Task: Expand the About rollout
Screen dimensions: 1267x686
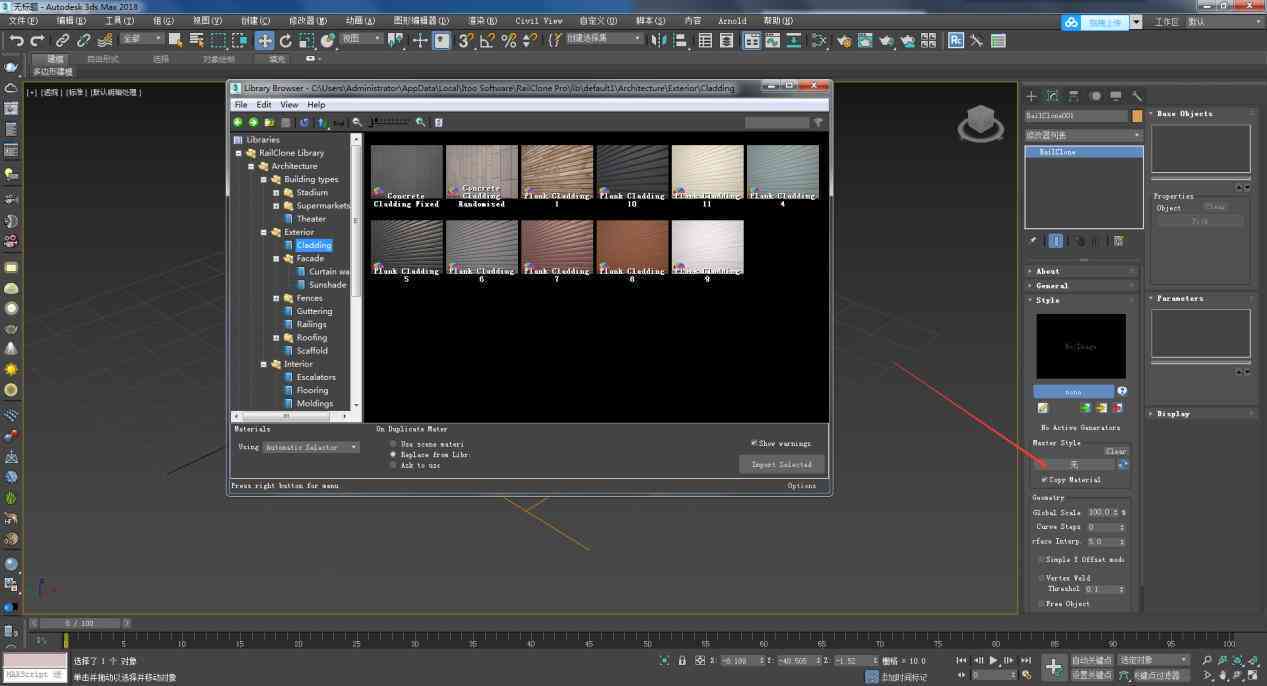Action: [1081, 271]
